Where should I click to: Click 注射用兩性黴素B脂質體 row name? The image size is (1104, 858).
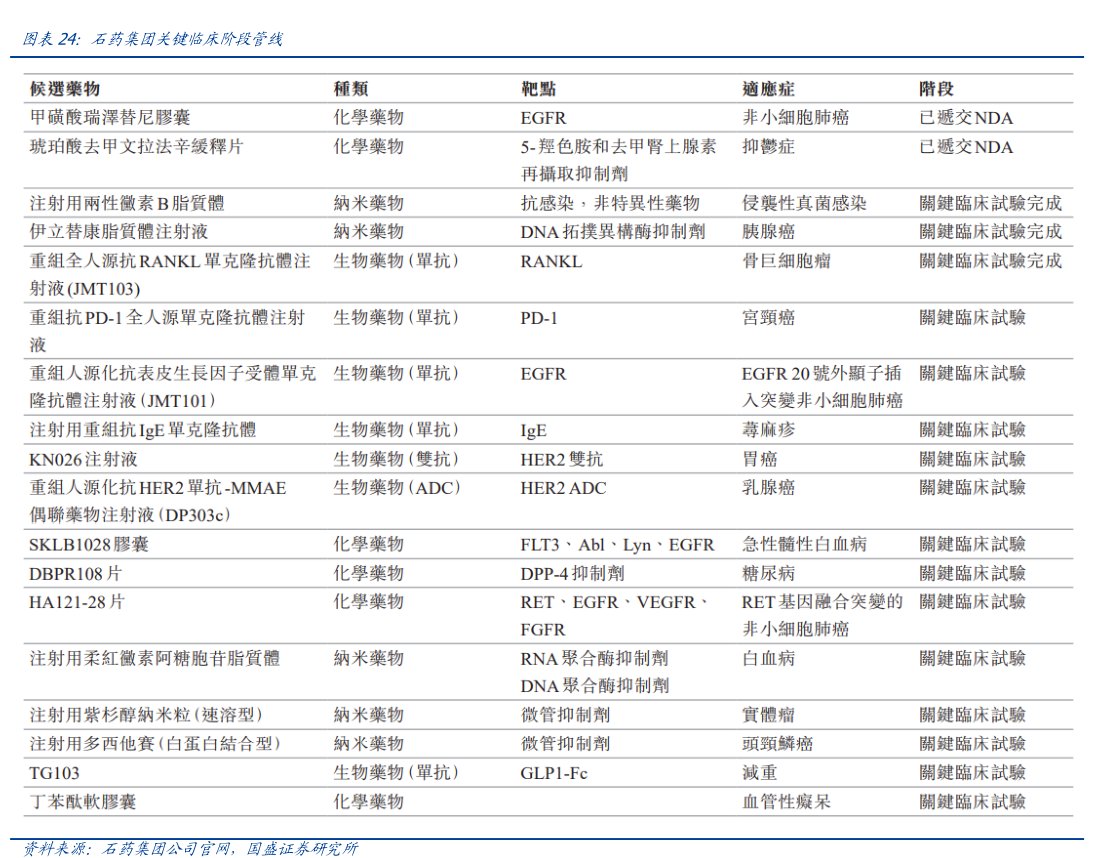127,203
